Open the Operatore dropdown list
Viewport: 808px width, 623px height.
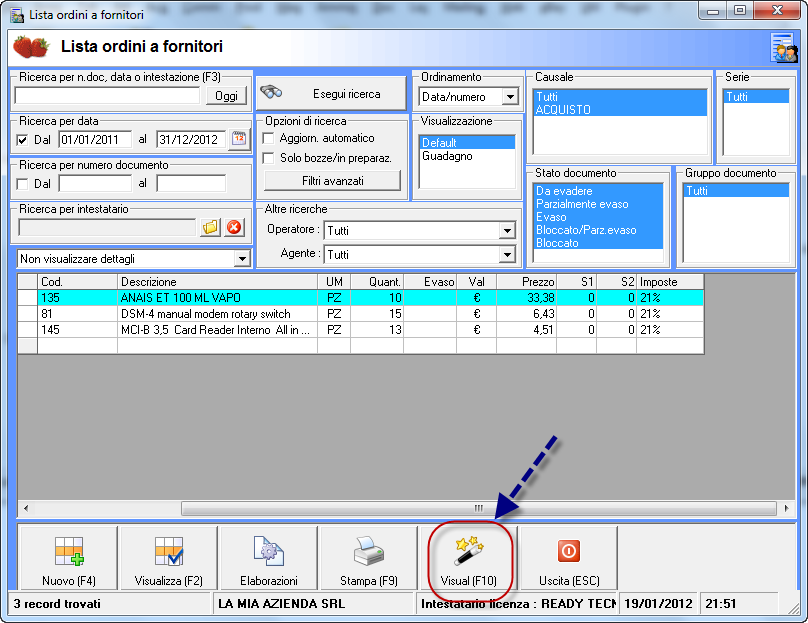[x=506, y=231]
